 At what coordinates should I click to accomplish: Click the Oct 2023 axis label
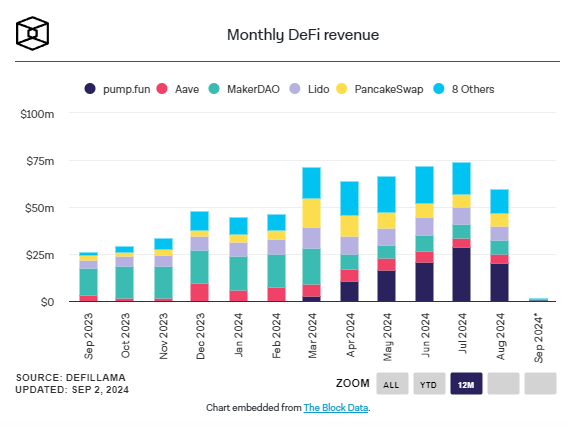coord(125,336)
